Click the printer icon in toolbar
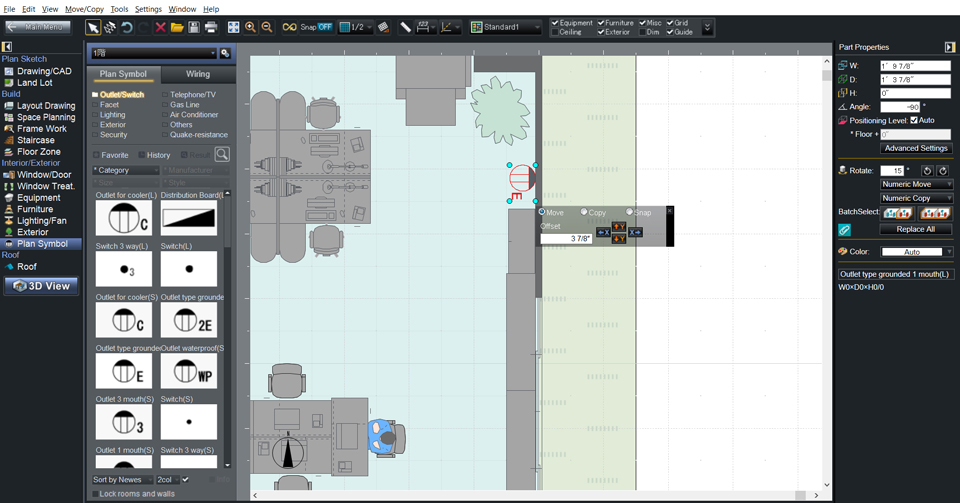960x503 pixels. (212, 27)
